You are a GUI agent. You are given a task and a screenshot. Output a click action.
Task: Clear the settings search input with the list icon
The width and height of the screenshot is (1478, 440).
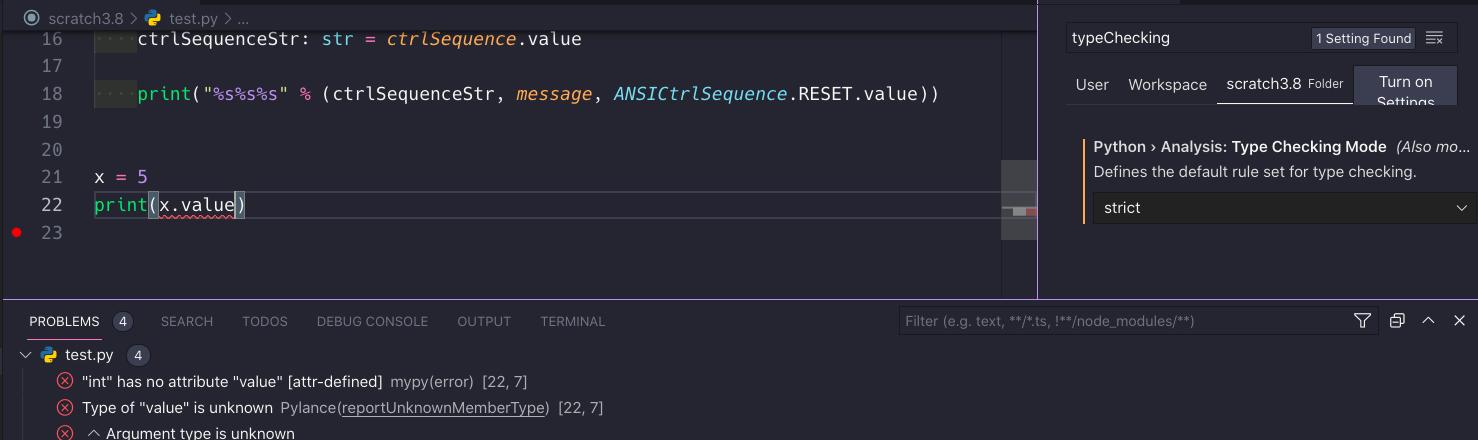[1434, 38]
